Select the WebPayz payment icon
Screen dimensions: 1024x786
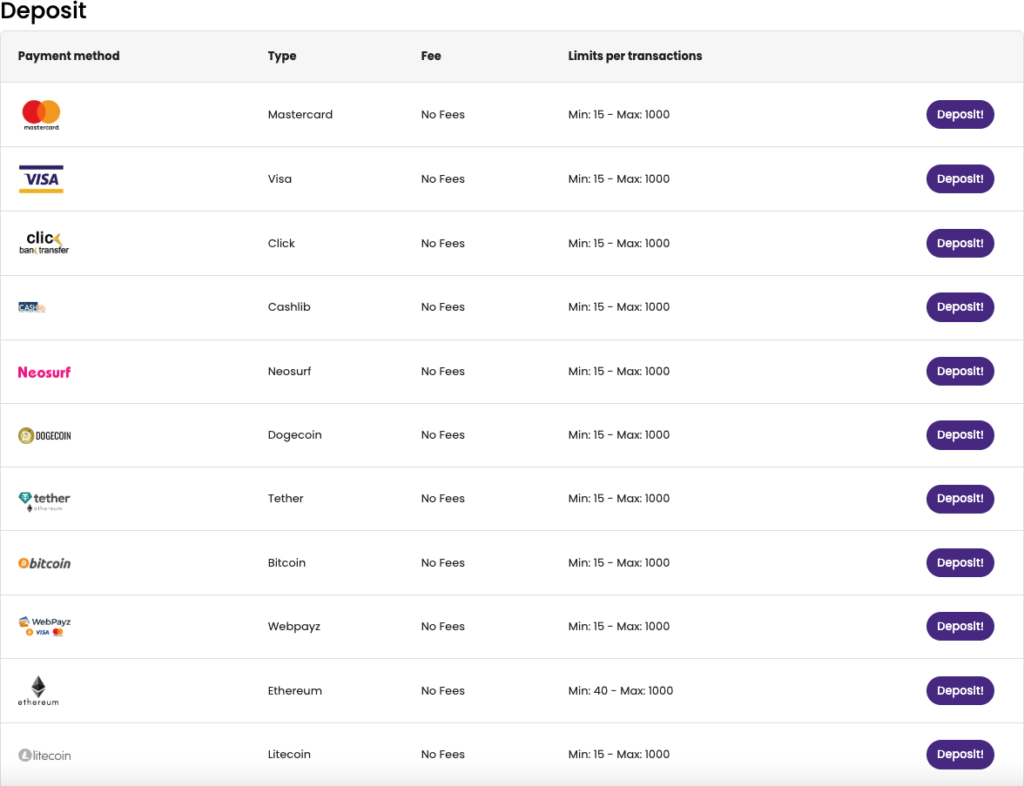coord(42,626)
